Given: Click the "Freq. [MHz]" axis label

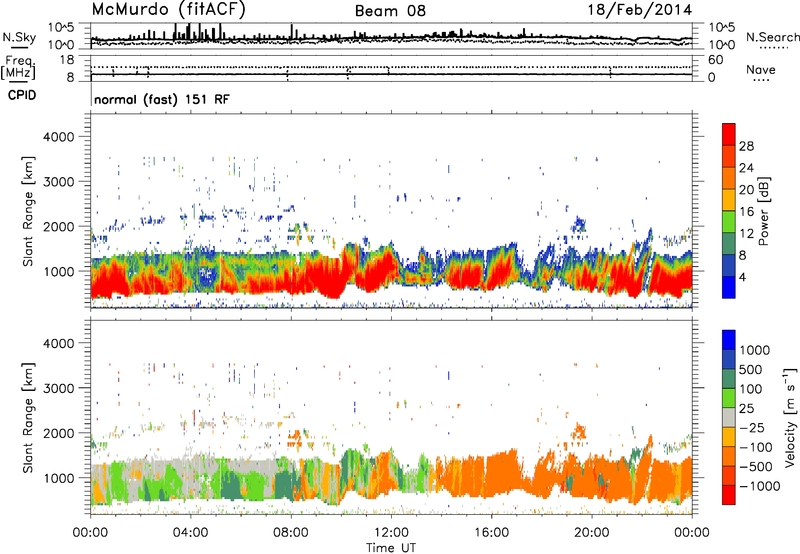Looking at the screenshot, I should tap(19, 67).
